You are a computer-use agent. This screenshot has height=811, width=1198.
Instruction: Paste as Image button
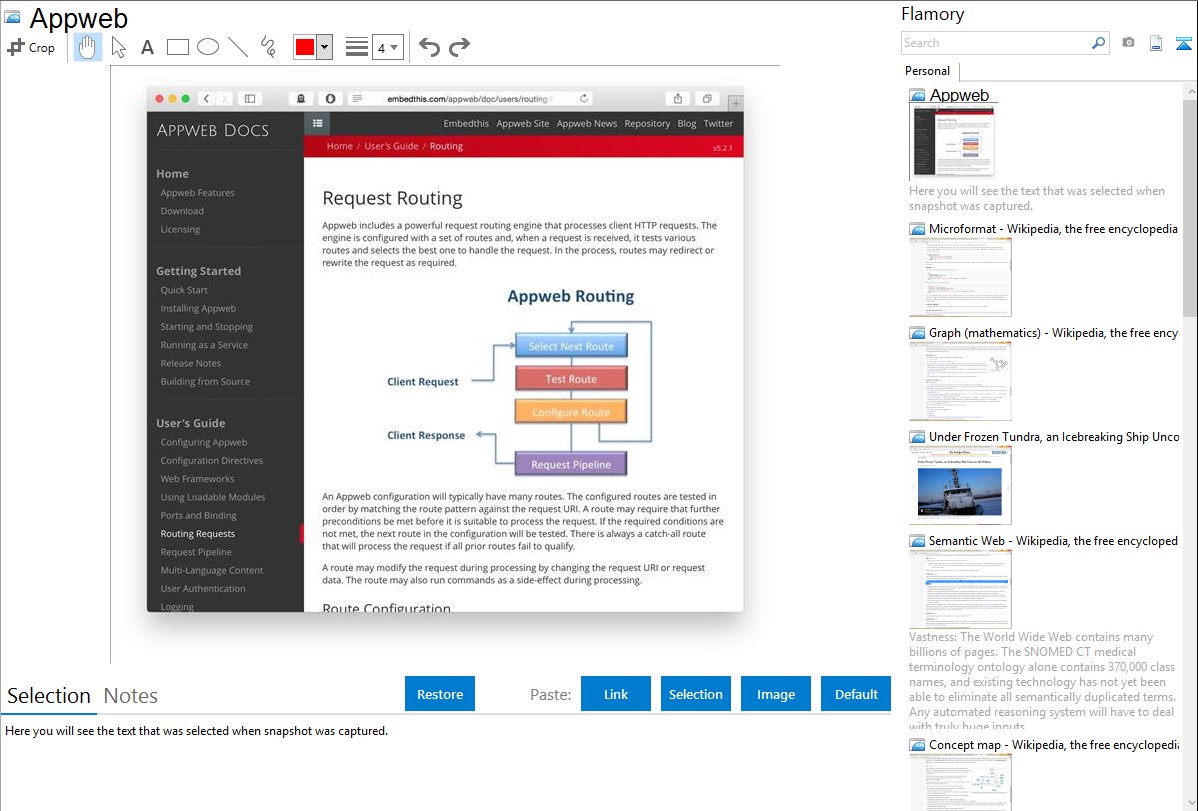point(775,694)
